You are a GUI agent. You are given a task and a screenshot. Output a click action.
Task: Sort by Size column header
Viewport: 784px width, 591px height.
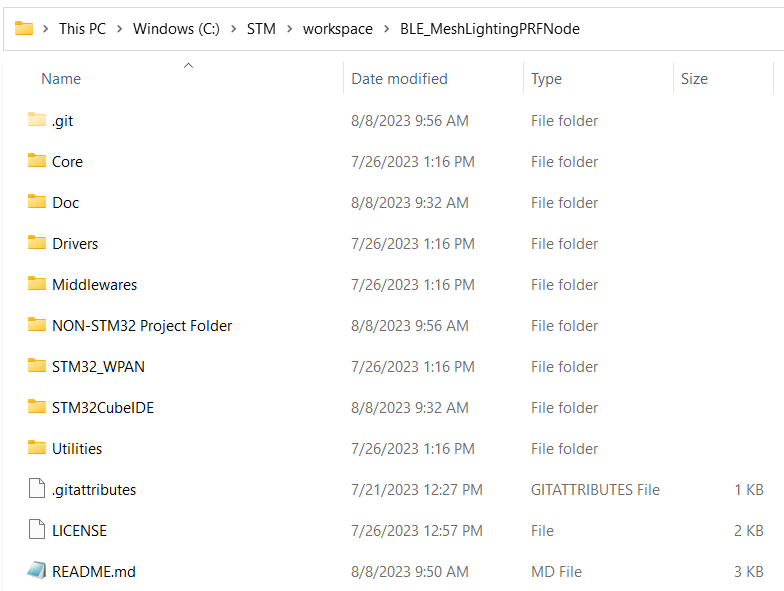point(694,78)
